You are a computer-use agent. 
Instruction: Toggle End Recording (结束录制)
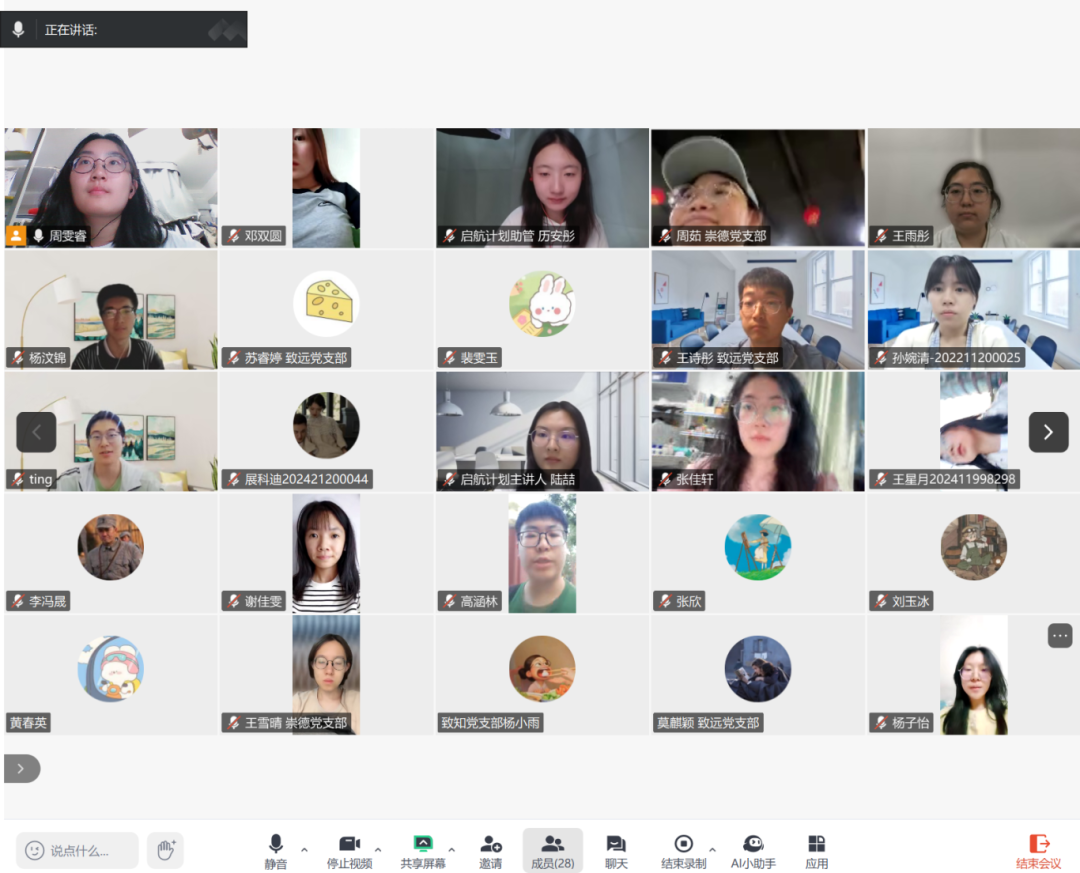[x=684, y=850]
